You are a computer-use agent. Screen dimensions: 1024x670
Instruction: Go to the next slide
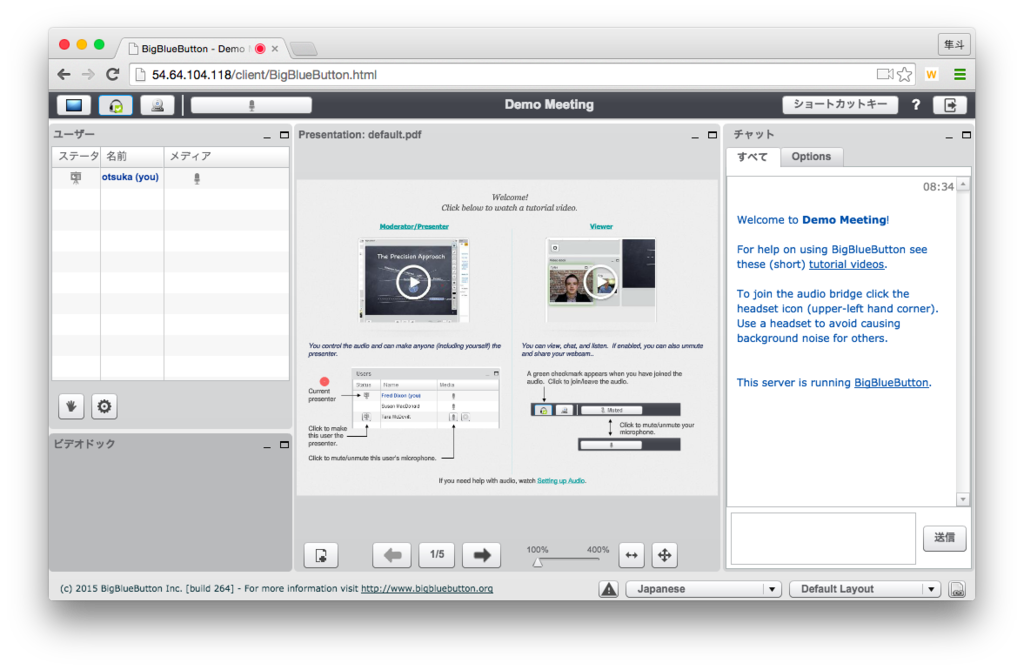point(481,555)
